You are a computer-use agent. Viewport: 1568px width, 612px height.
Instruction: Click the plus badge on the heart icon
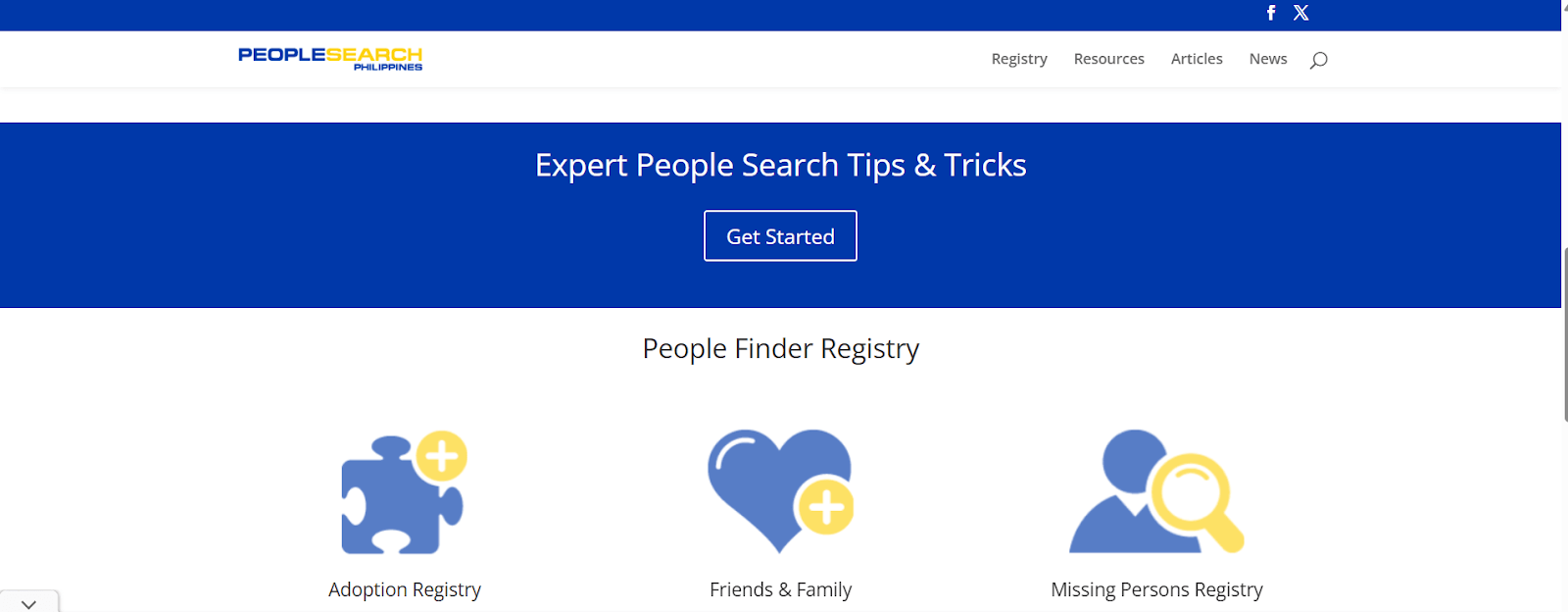click(824, 508)
